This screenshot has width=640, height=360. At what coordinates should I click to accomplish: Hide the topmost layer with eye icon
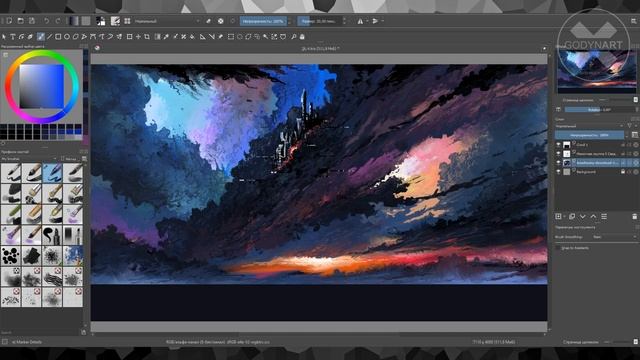click(558, 145)
